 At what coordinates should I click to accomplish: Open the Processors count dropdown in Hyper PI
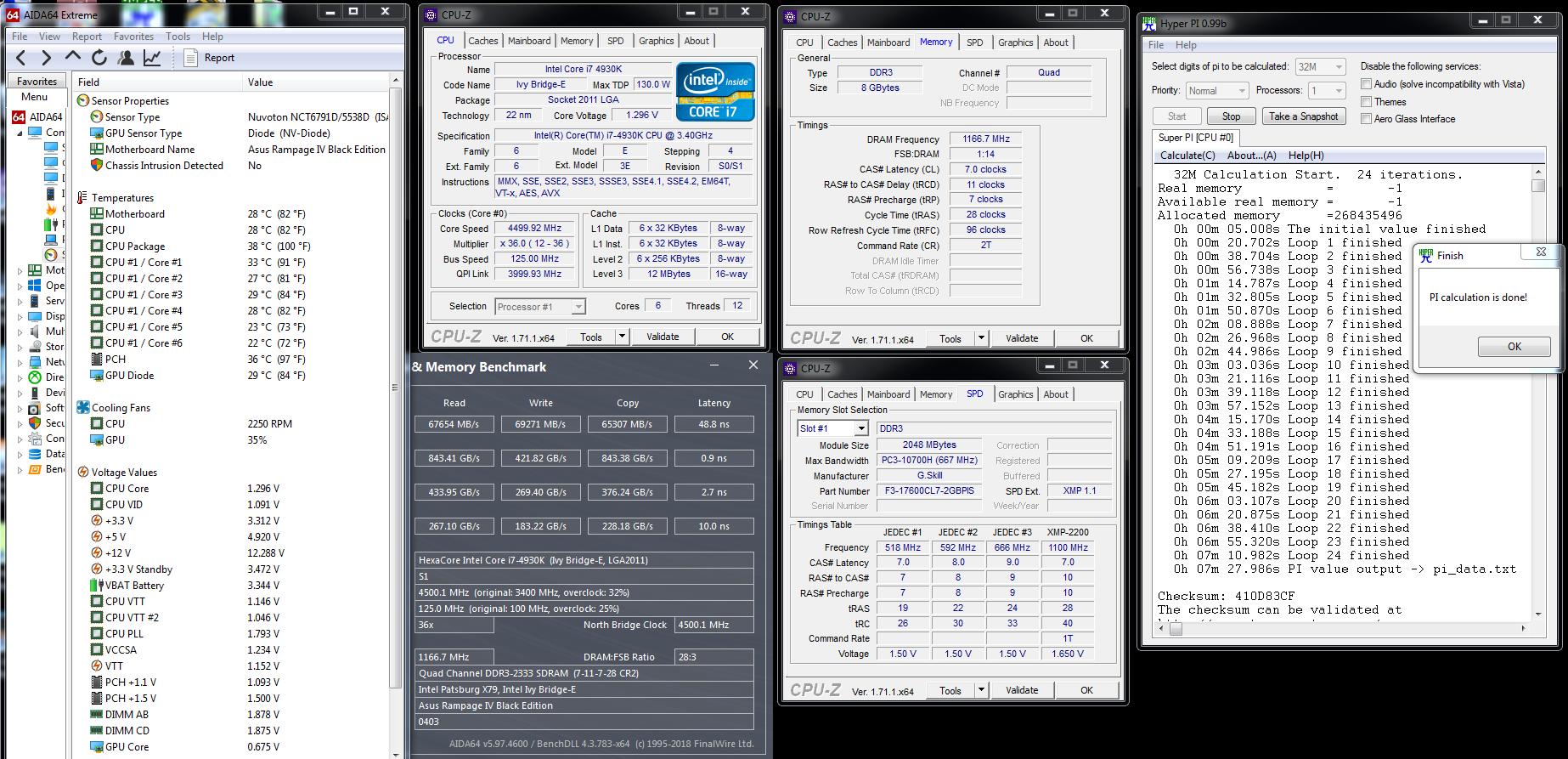[x=1328, y=91]
